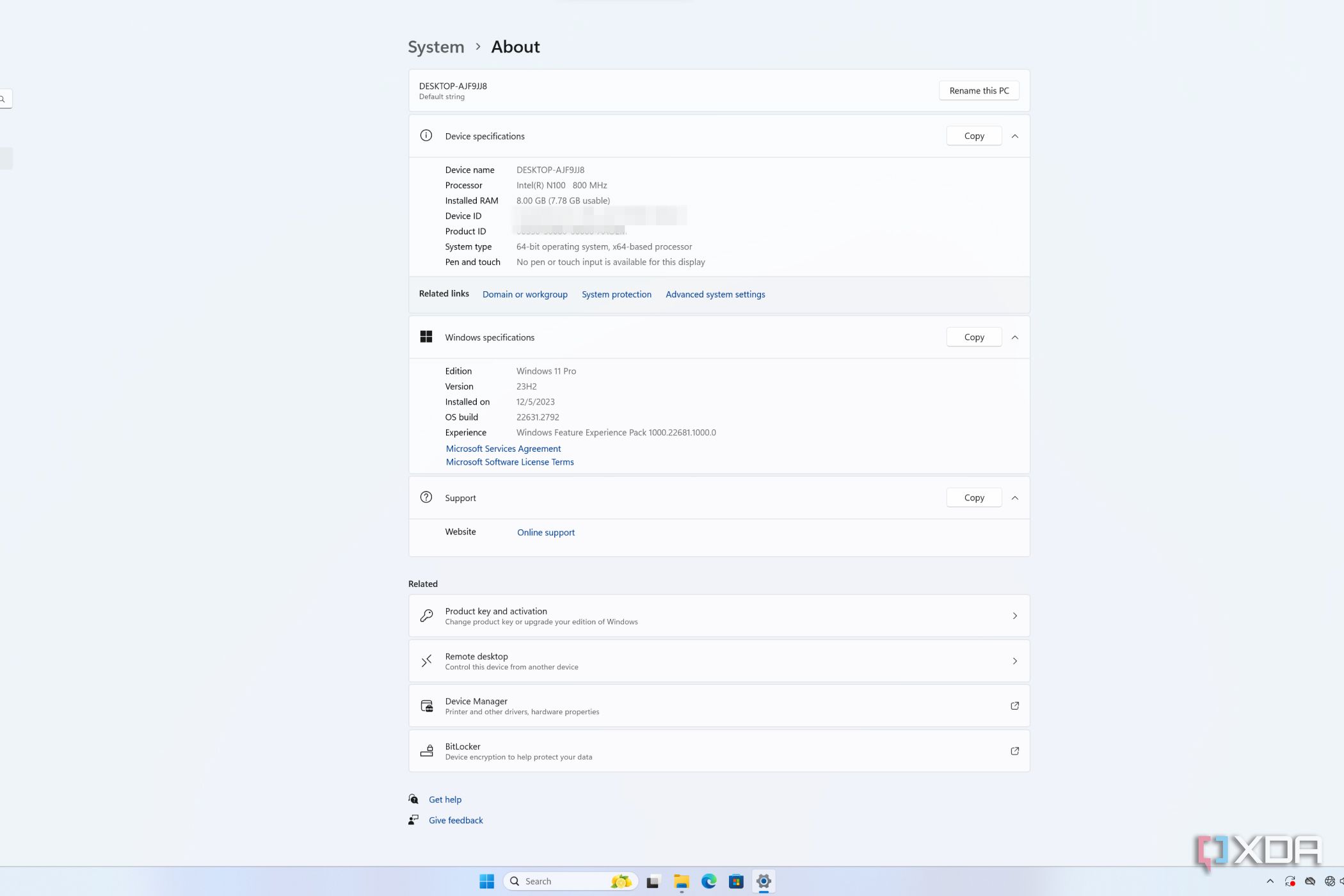This screenshot has height=896, width=1344.
Task: Click the Device specifications info icon
Action: [426, 136]
